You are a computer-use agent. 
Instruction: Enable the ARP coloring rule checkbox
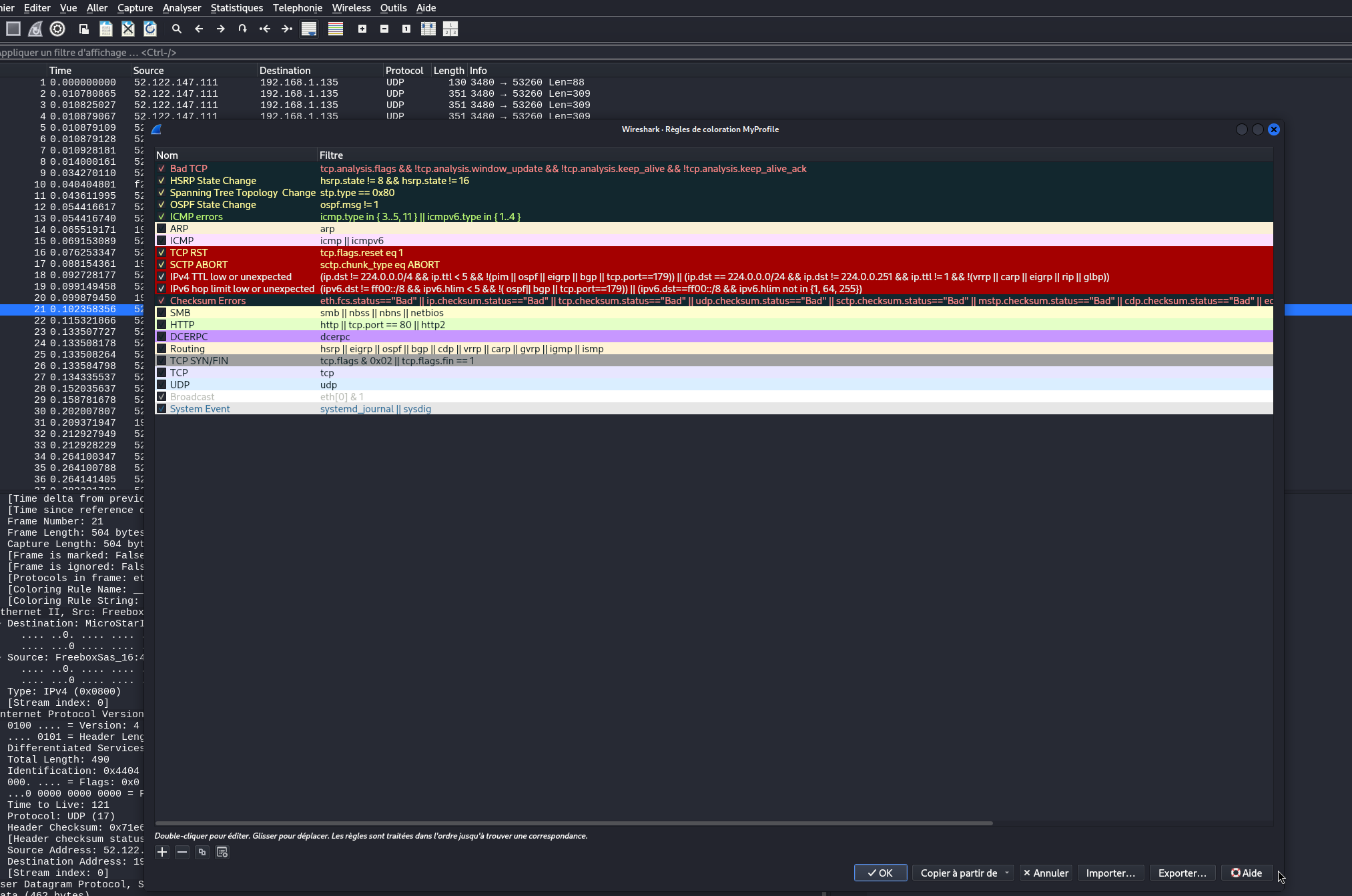coord(161,229)
